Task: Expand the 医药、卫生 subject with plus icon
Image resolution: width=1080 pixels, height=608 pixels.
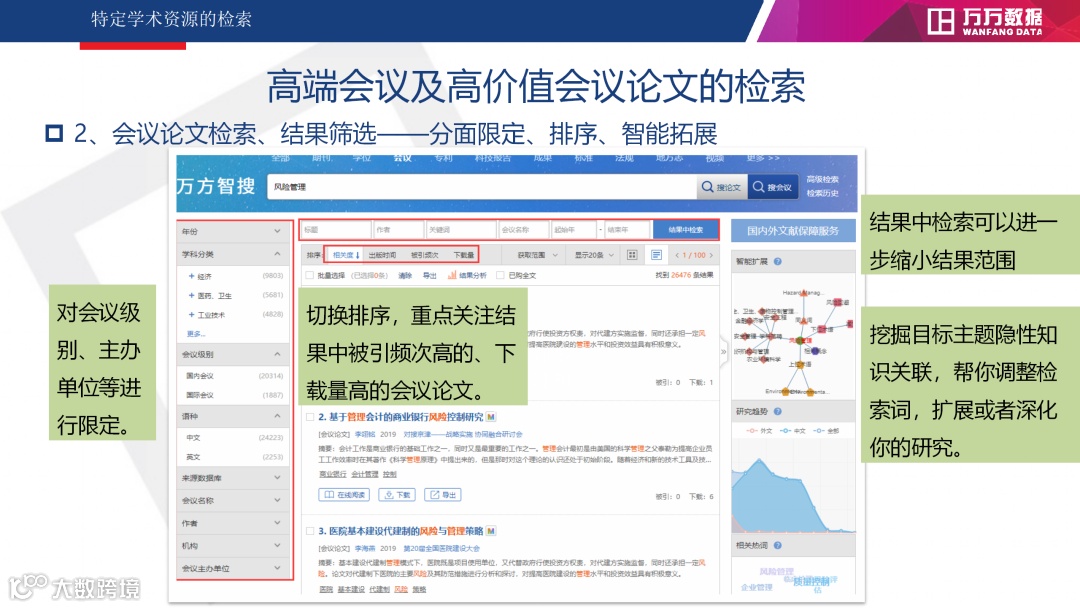Action: (x=191, y=295)
